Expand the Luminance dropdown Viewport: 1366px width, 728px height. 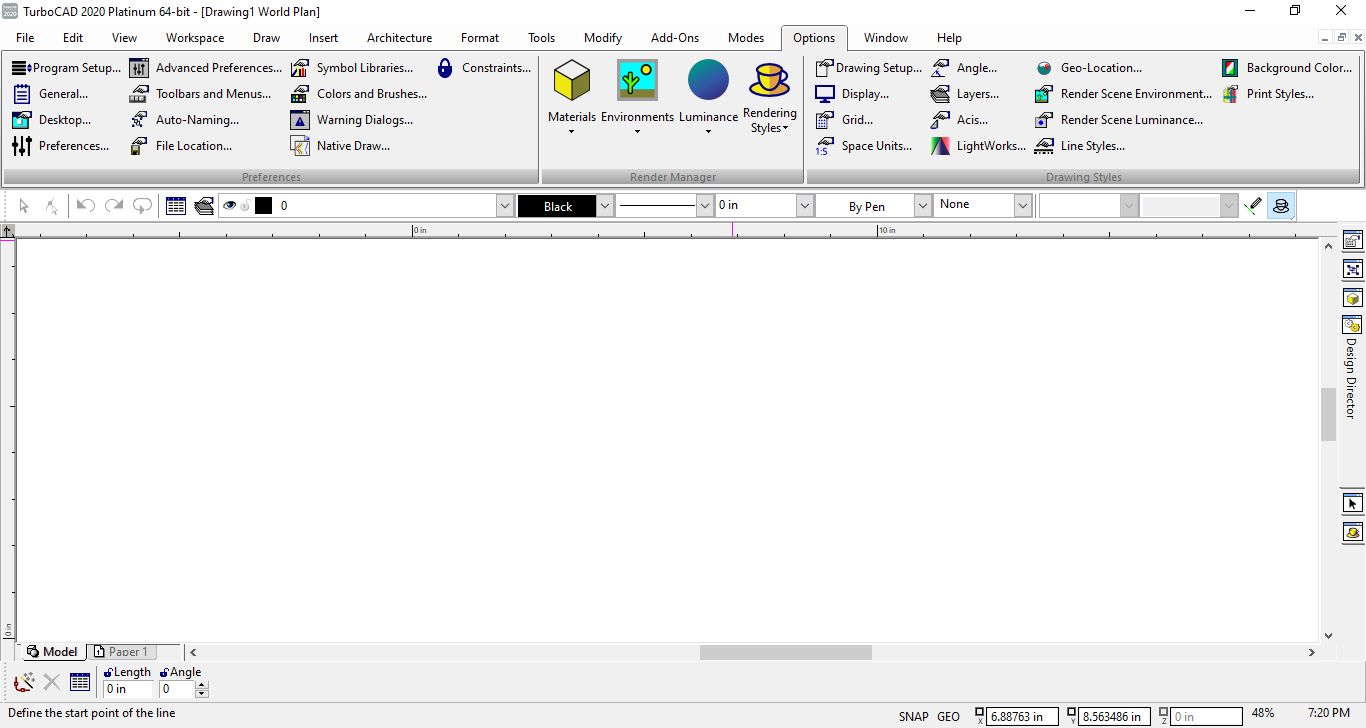708,131
